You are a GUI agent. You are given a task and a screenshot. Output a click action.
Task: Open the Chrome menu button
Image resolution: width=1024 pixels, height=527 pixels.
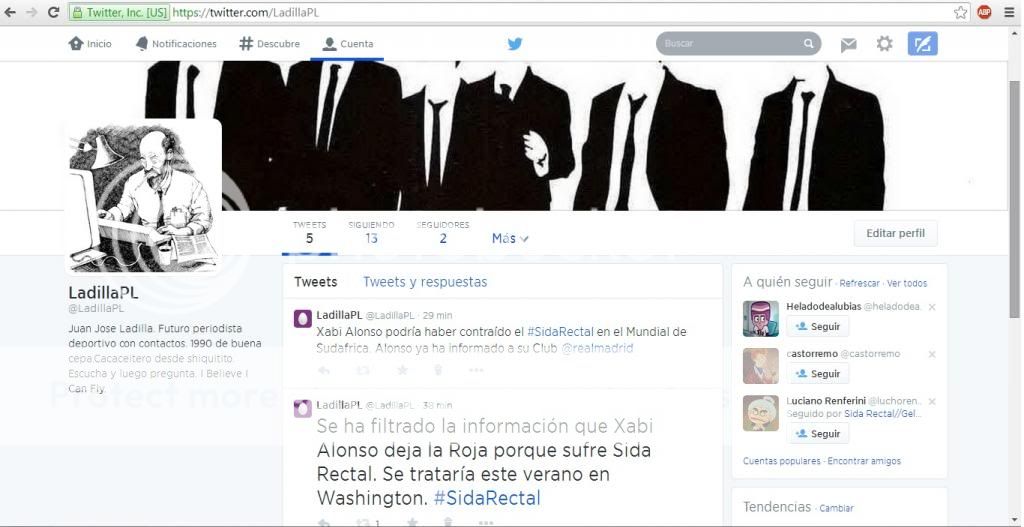[x=1009, y=12]
